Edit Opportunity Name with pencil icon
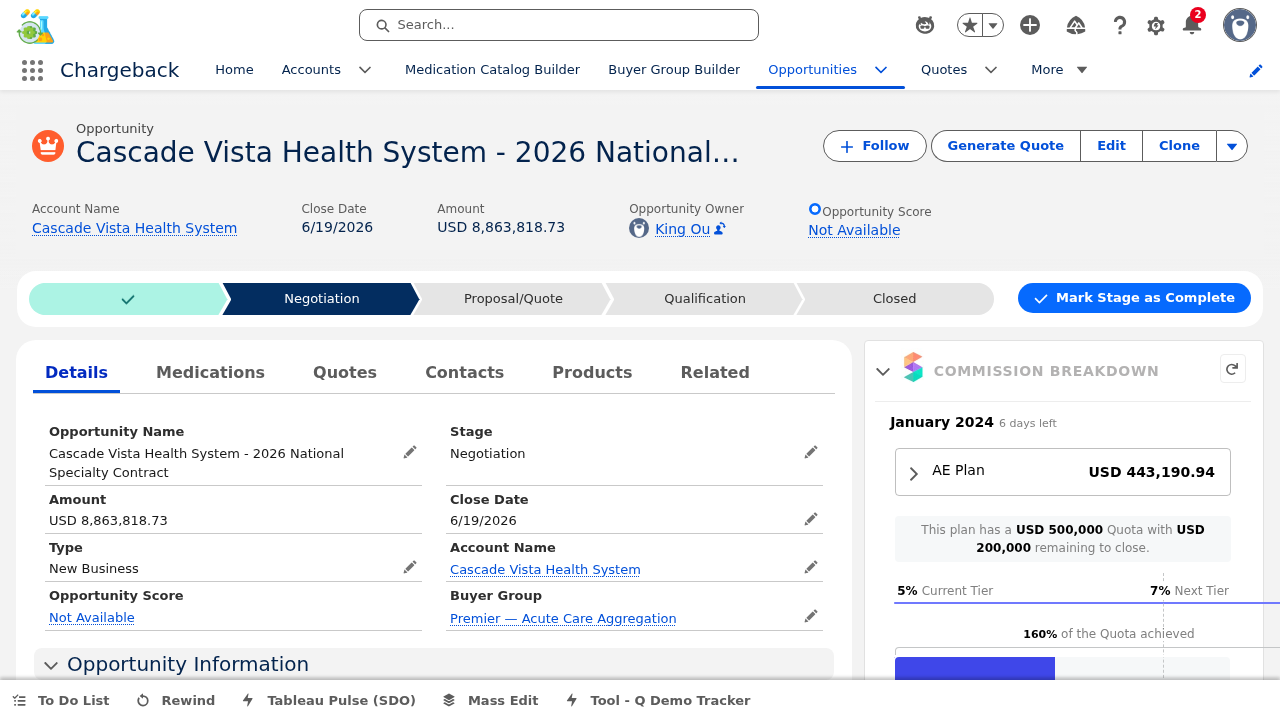 (x=410, y=452)
